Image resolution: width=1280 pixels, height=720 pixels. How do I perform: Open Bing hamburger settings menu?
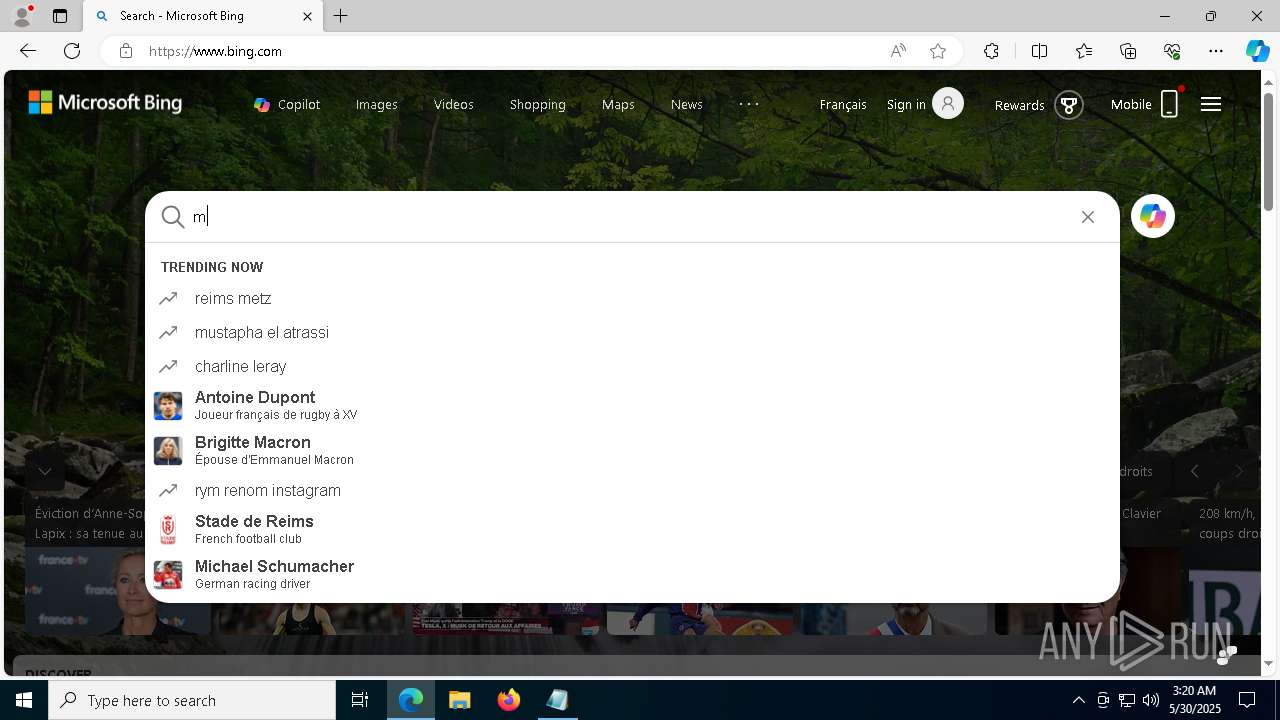[x=1211, y=104]
